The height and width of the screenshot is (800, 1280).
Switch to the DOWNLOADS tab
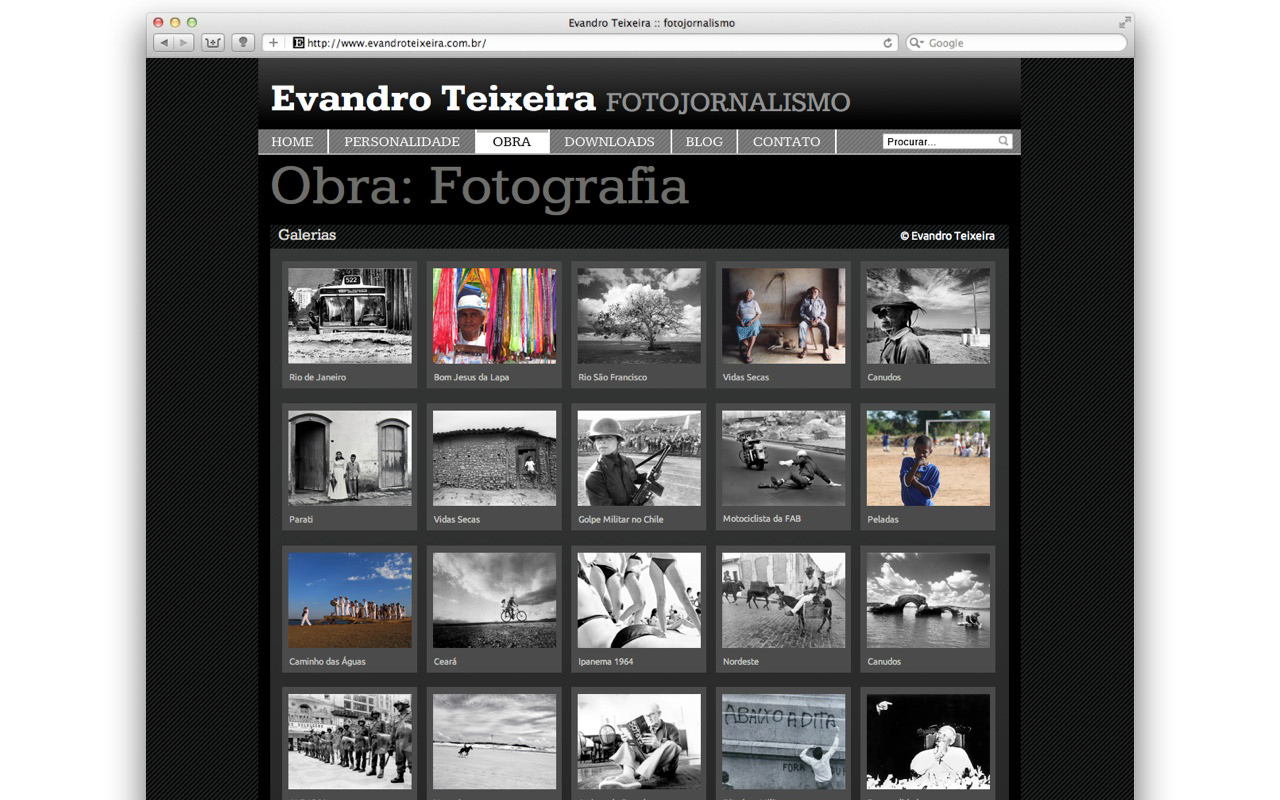click(609, 142)
